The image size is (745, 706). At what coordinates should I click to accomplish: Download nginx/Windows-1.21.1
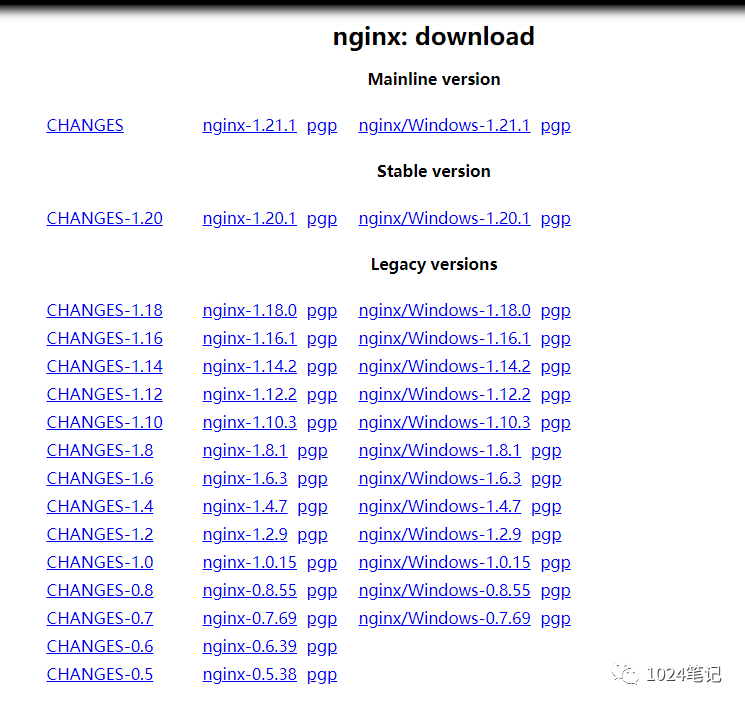tap(444, 125)
